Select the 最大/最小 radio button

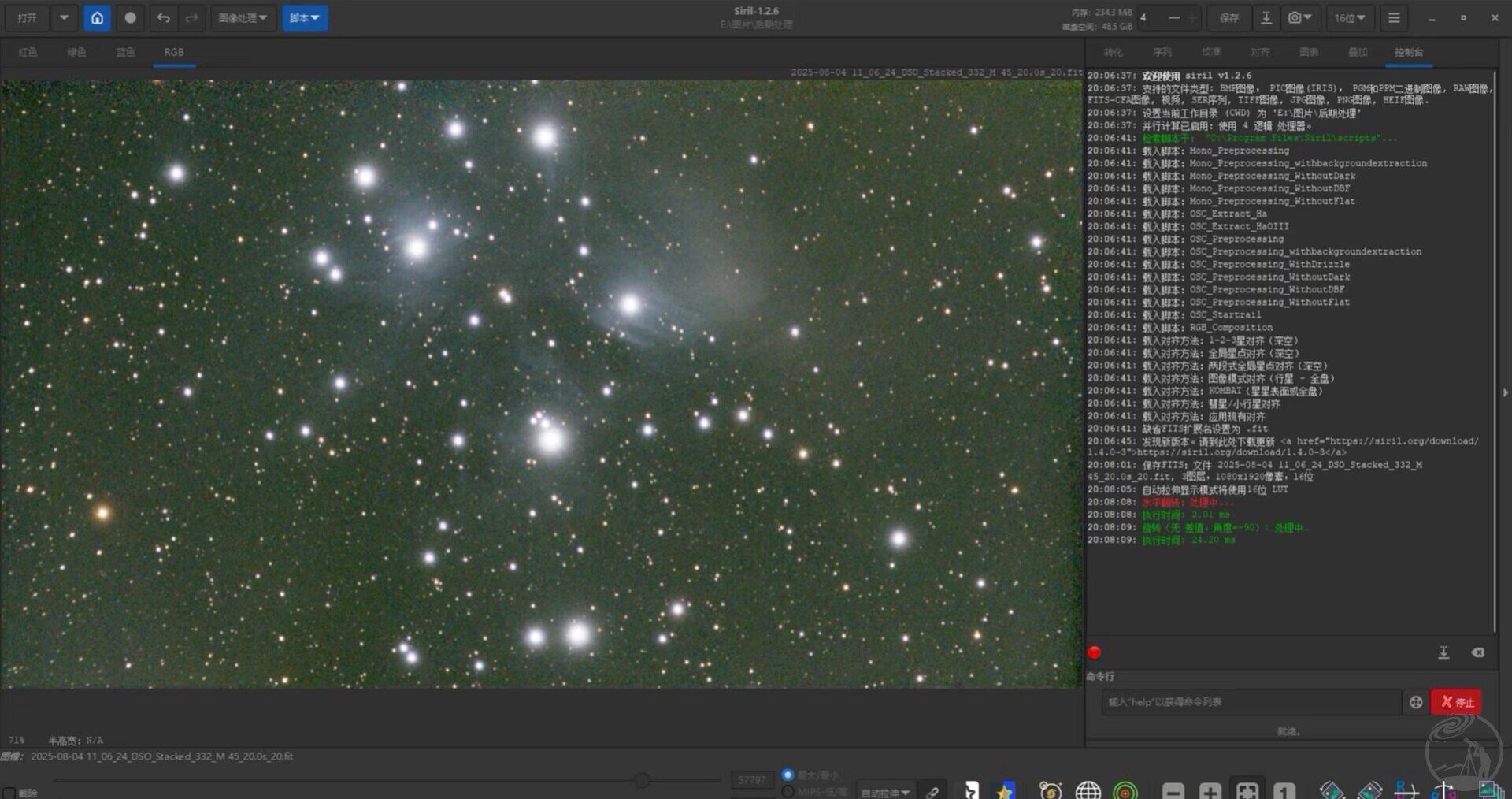click(787, 775)
